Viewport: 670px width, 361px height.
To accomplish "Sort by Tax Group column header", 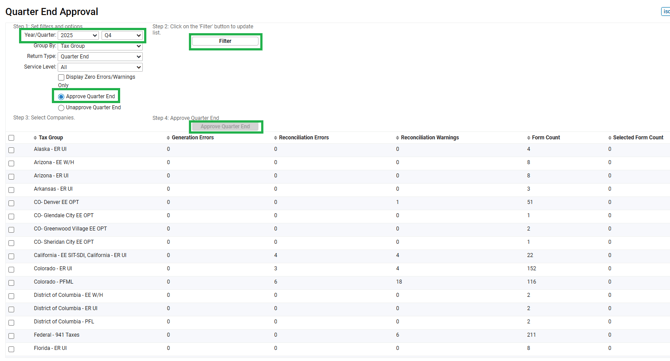I will pyautogui.click(x=50, y=138).
